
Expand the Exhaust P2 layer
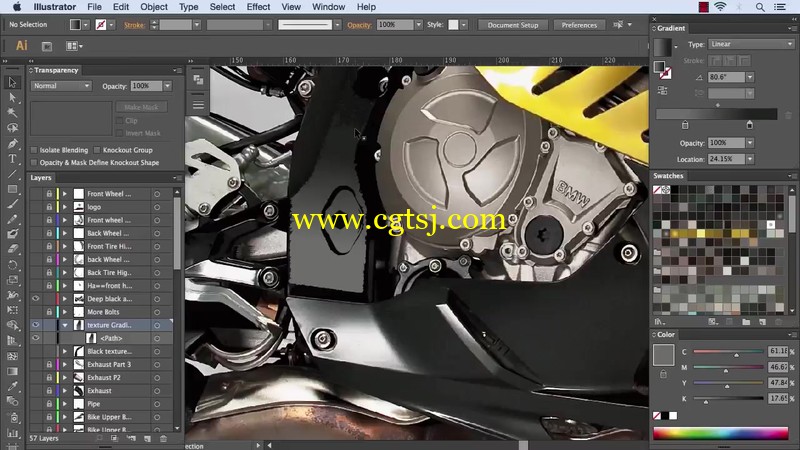pyautogui.click(x=65, y=378)
